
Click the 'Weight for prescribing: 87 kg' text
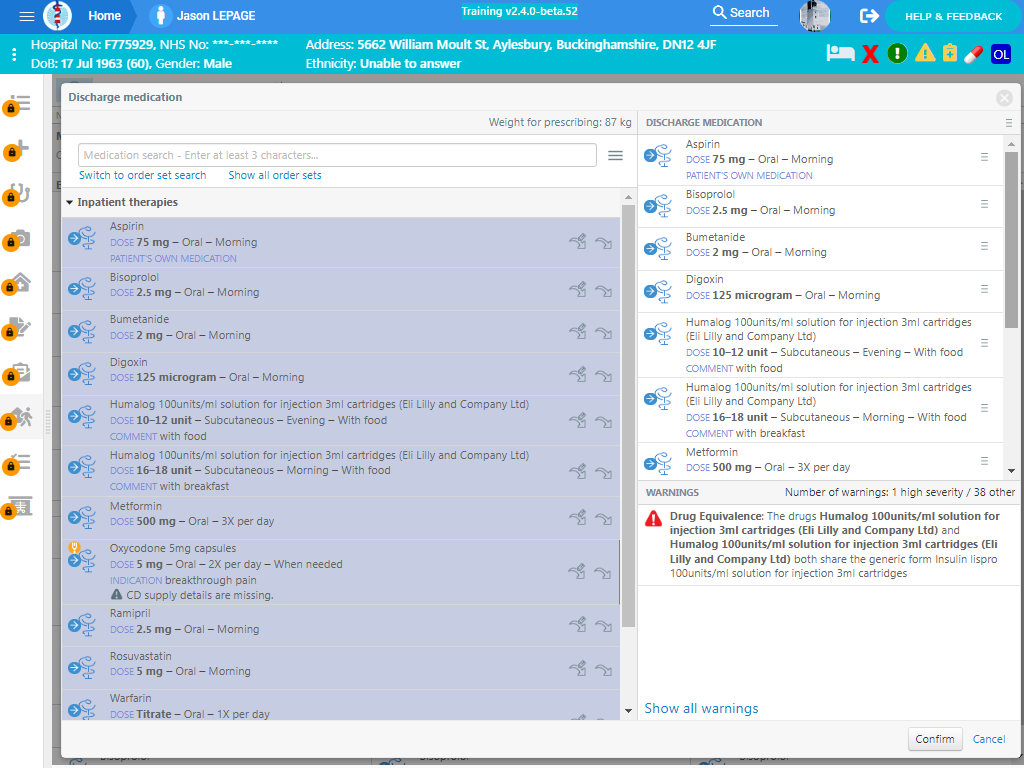tap(560, 122)
